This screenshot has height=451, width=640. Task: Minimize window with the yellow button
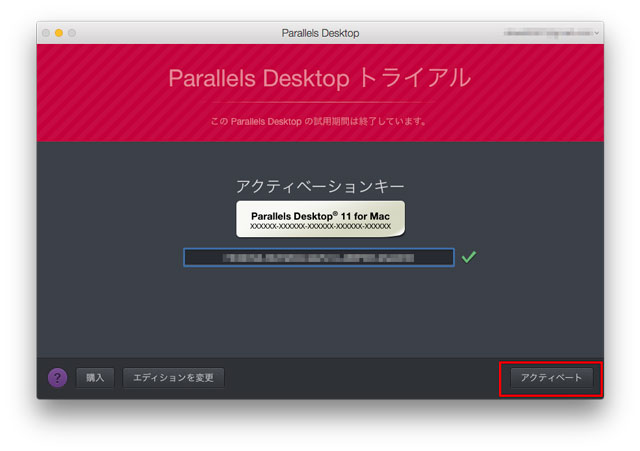coord(59,33)
